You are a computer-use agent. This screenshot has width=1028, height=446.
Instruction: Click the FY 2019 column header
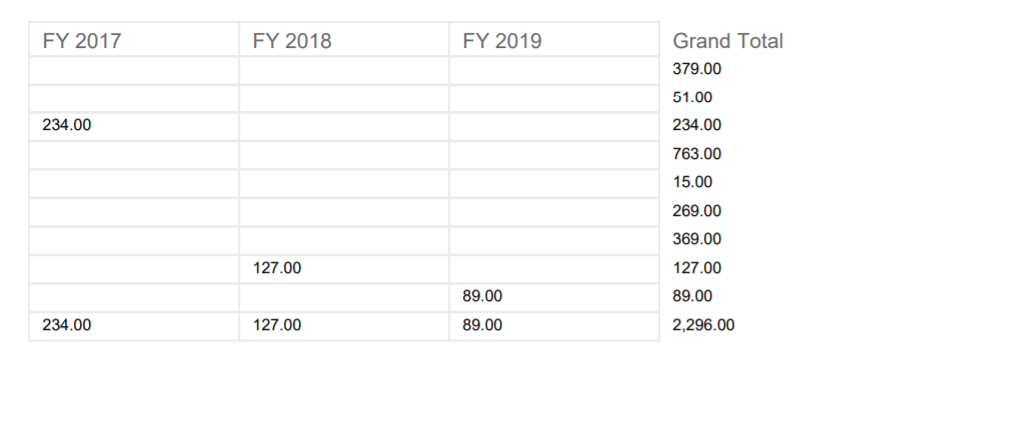pyautogui.click(x=502, y=41)
